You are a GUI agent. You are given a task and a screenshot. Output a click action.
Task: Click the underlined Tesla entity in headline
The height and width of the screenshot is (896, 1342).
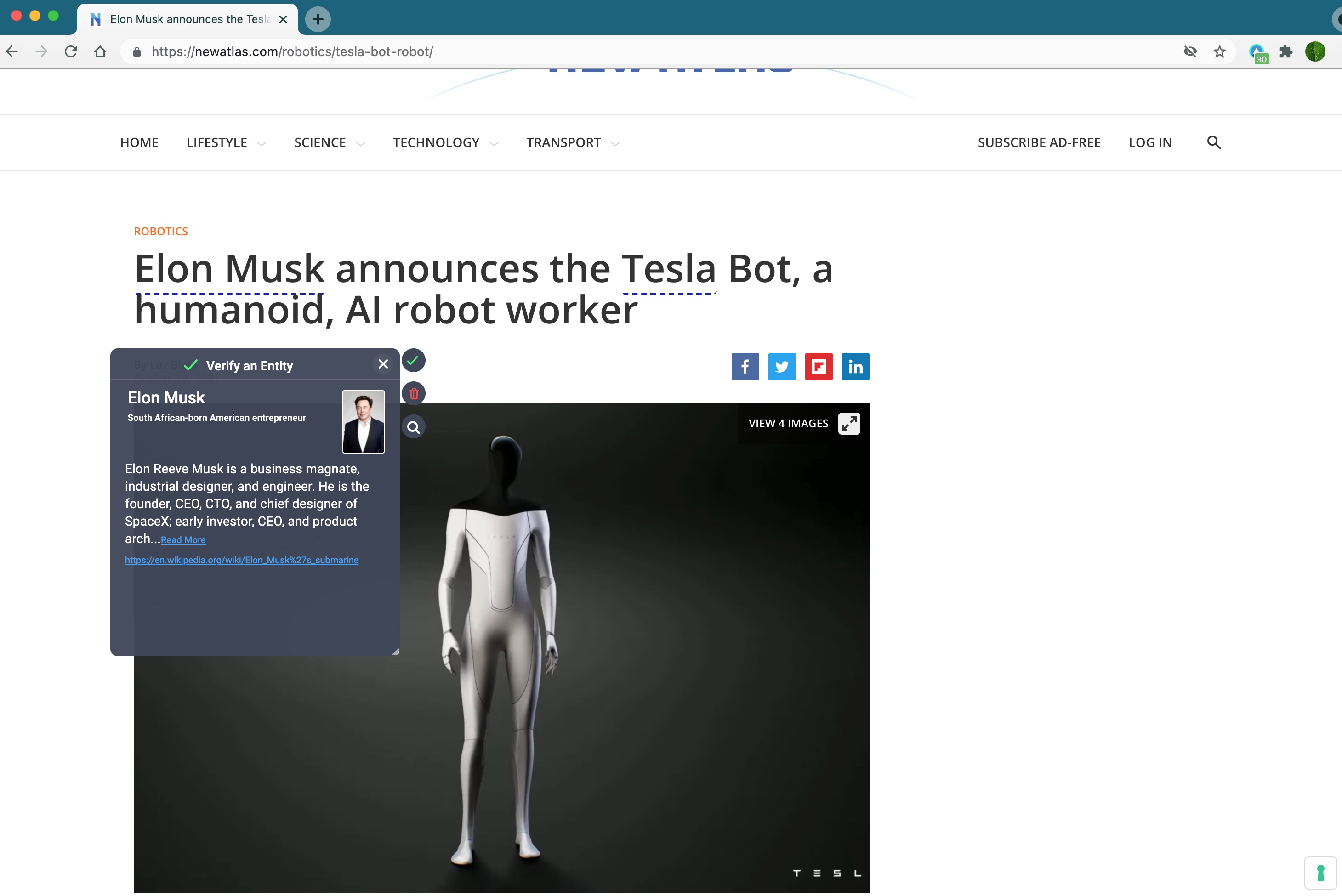[669, 269]
